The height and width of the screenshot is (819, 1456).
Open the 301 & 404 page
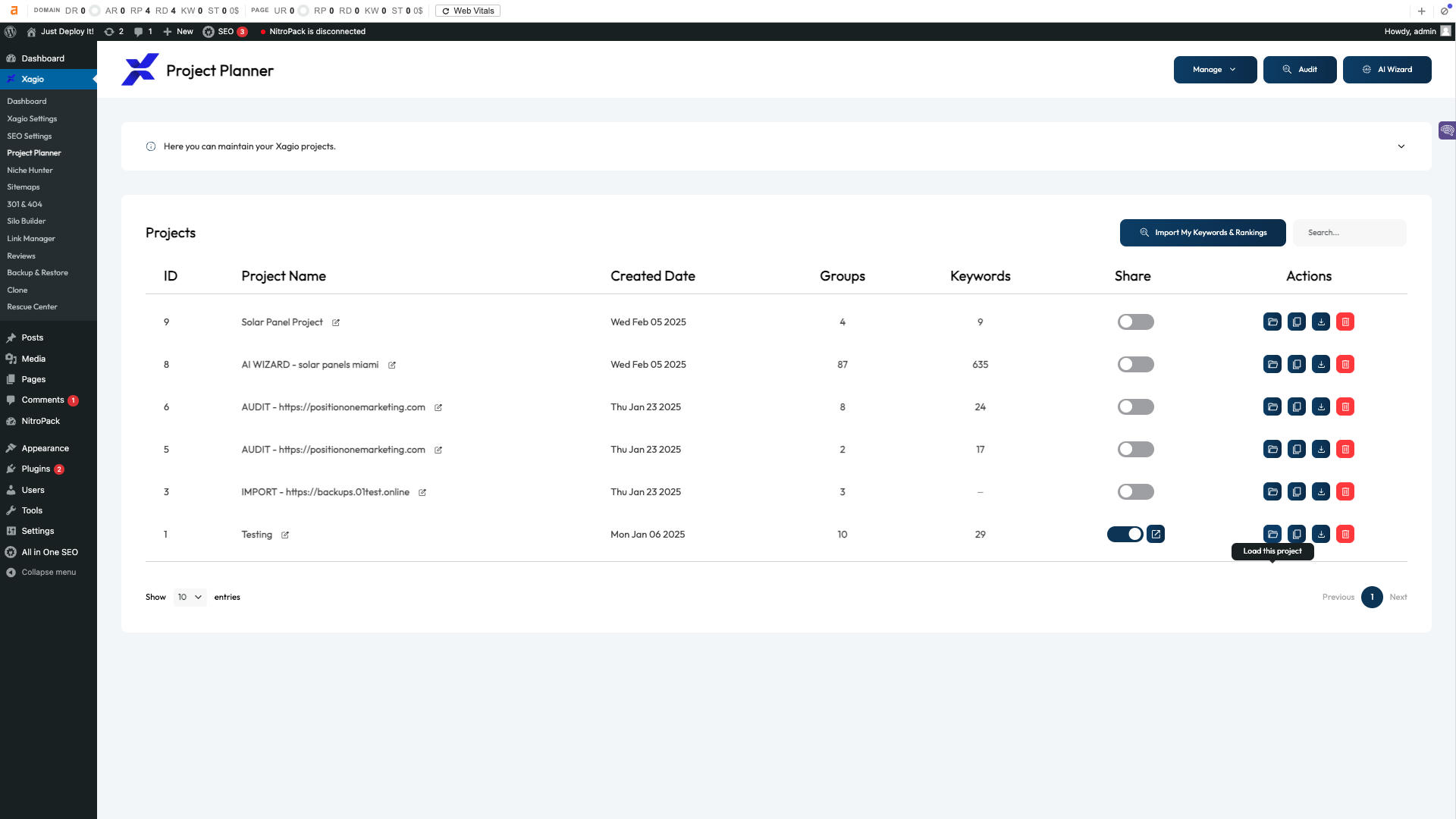click(x=24, y=205)
